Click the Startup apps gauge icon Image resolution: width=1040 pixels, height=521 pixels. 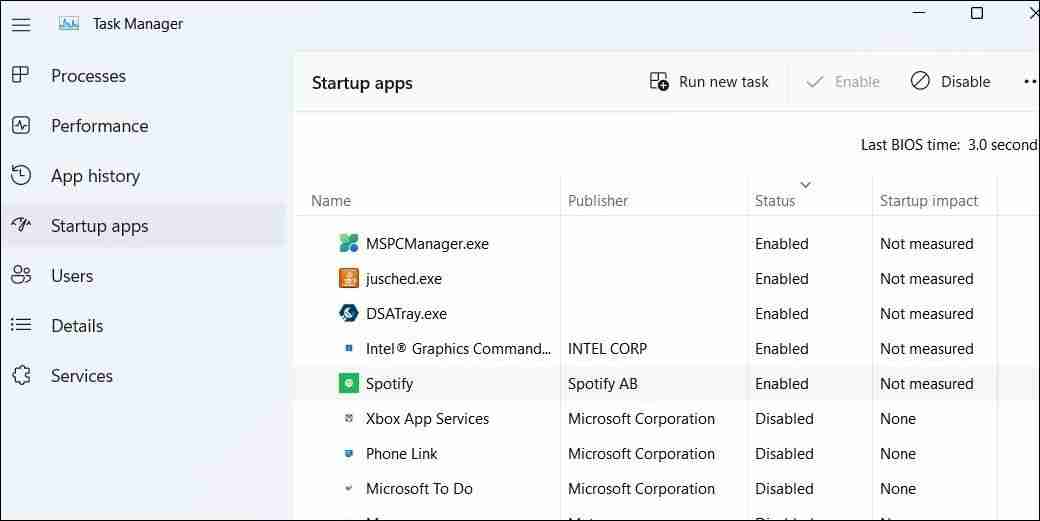pyautogui.click(x=21, y=225)
